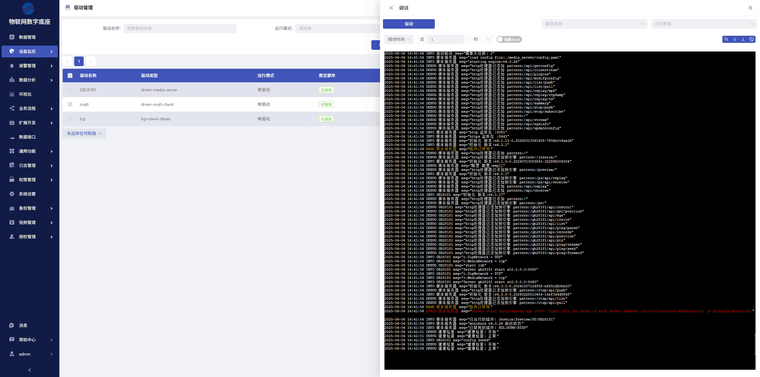Click the time value input showing 1
760x377 pixels.
click(446, 39)
